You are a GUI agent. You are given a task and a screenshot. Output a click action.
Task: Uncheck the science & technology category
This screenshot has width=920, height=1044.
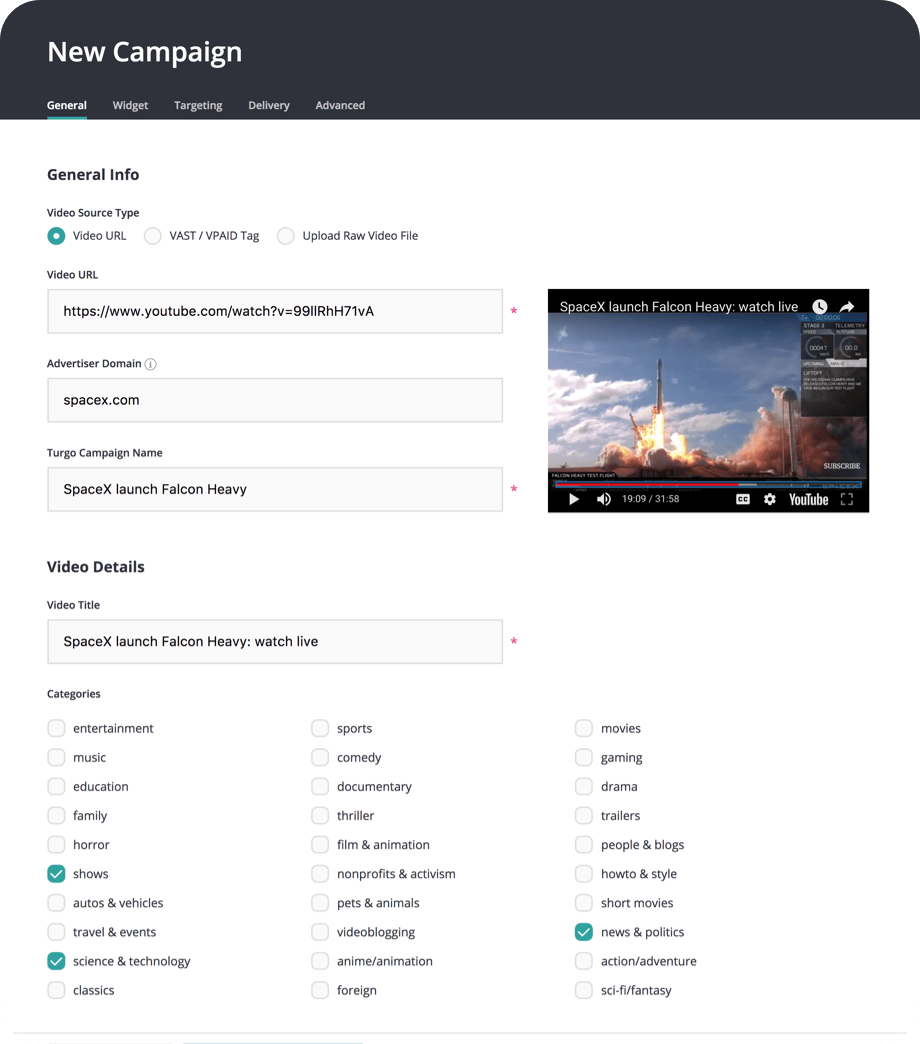[57, 961]
